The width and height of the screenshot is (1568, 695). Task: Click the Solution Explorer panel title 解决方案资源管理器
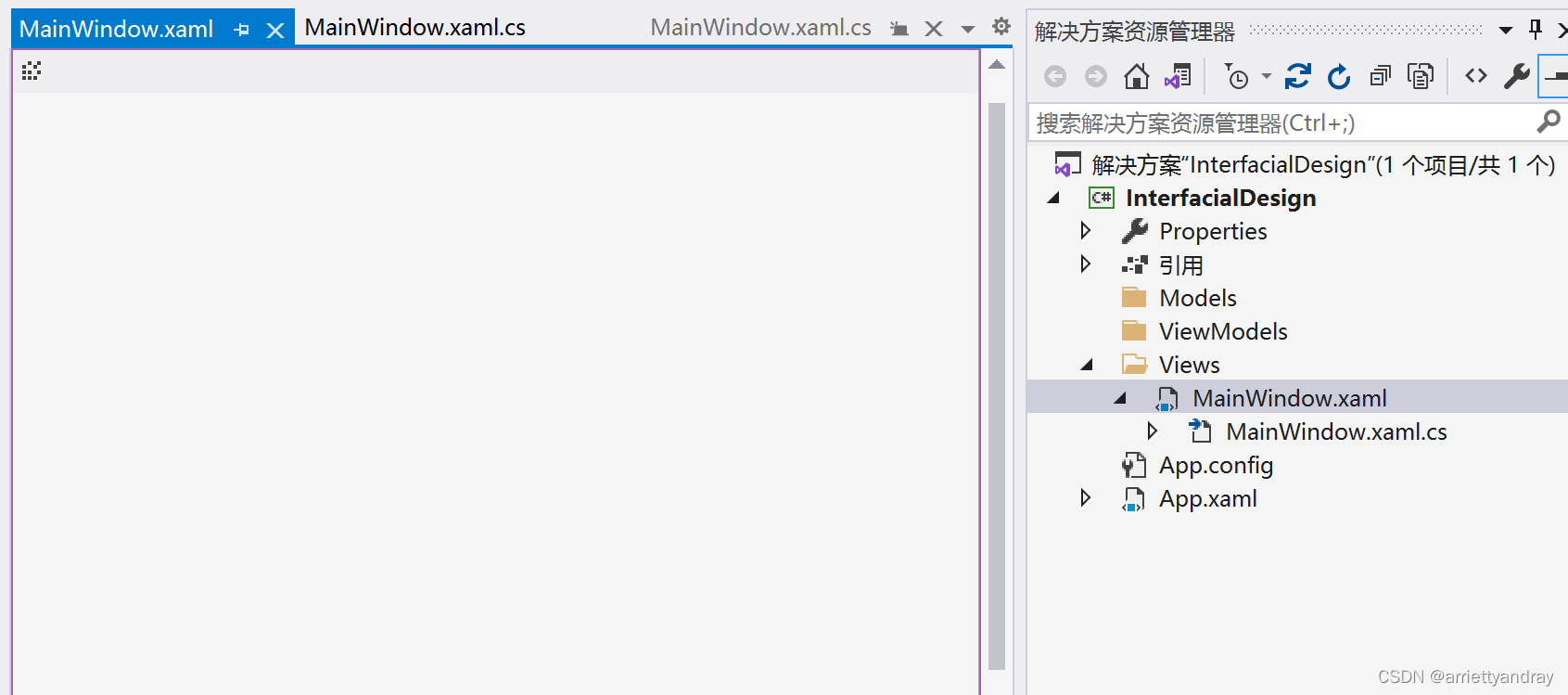[x=1135, y=32]
